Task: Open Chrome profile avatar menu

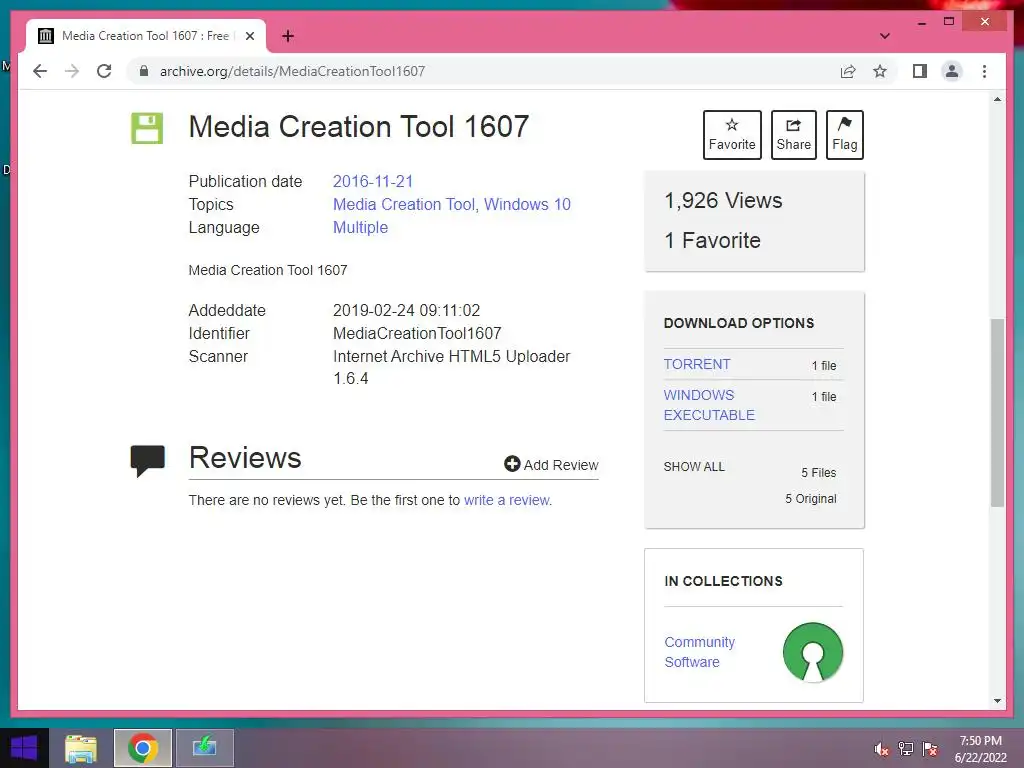Action: tap(952, 71)
